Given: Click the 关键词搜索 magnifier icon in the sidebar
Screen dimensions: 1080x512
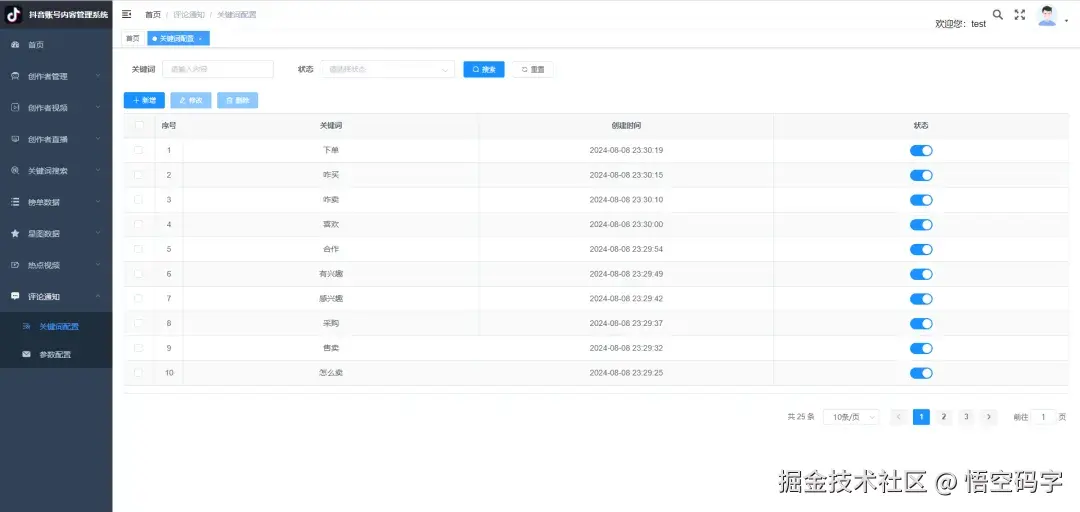Looking at the screenshot, I should [15, 170].
